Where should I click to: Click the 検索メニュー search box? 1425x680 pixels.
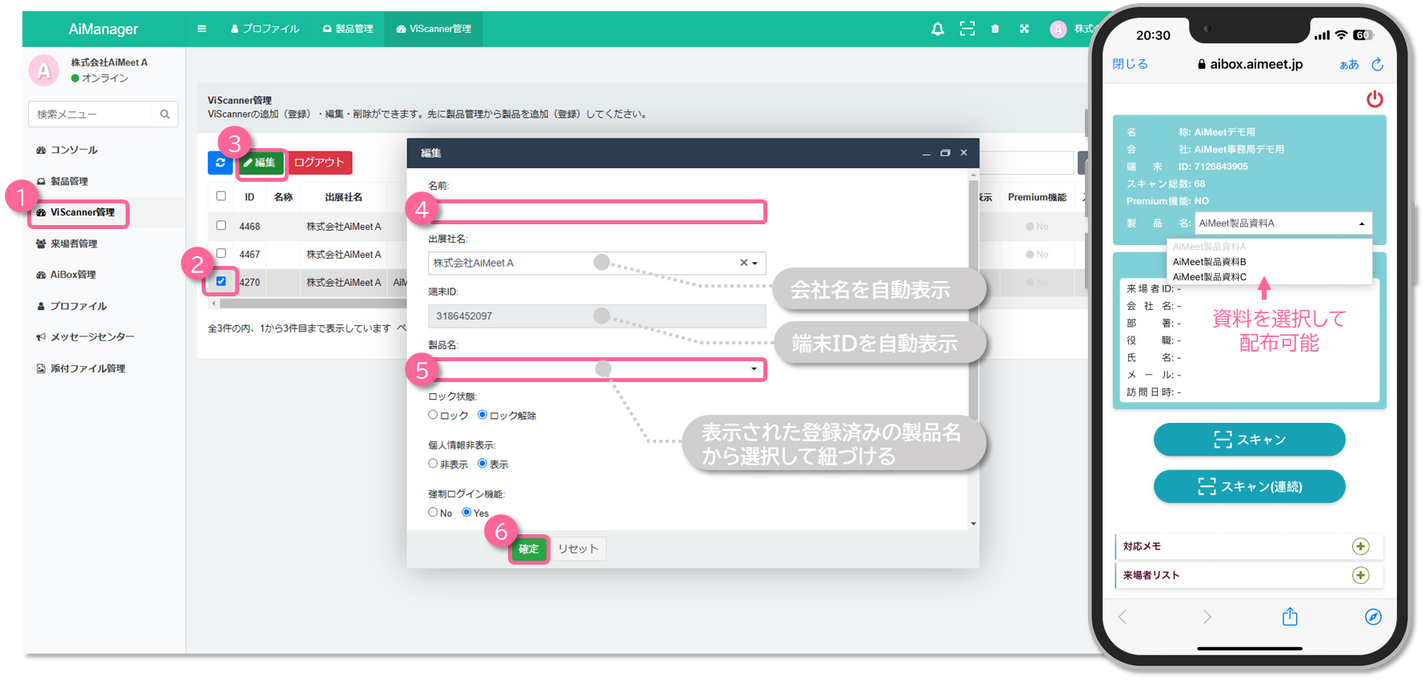coord(92,114)
